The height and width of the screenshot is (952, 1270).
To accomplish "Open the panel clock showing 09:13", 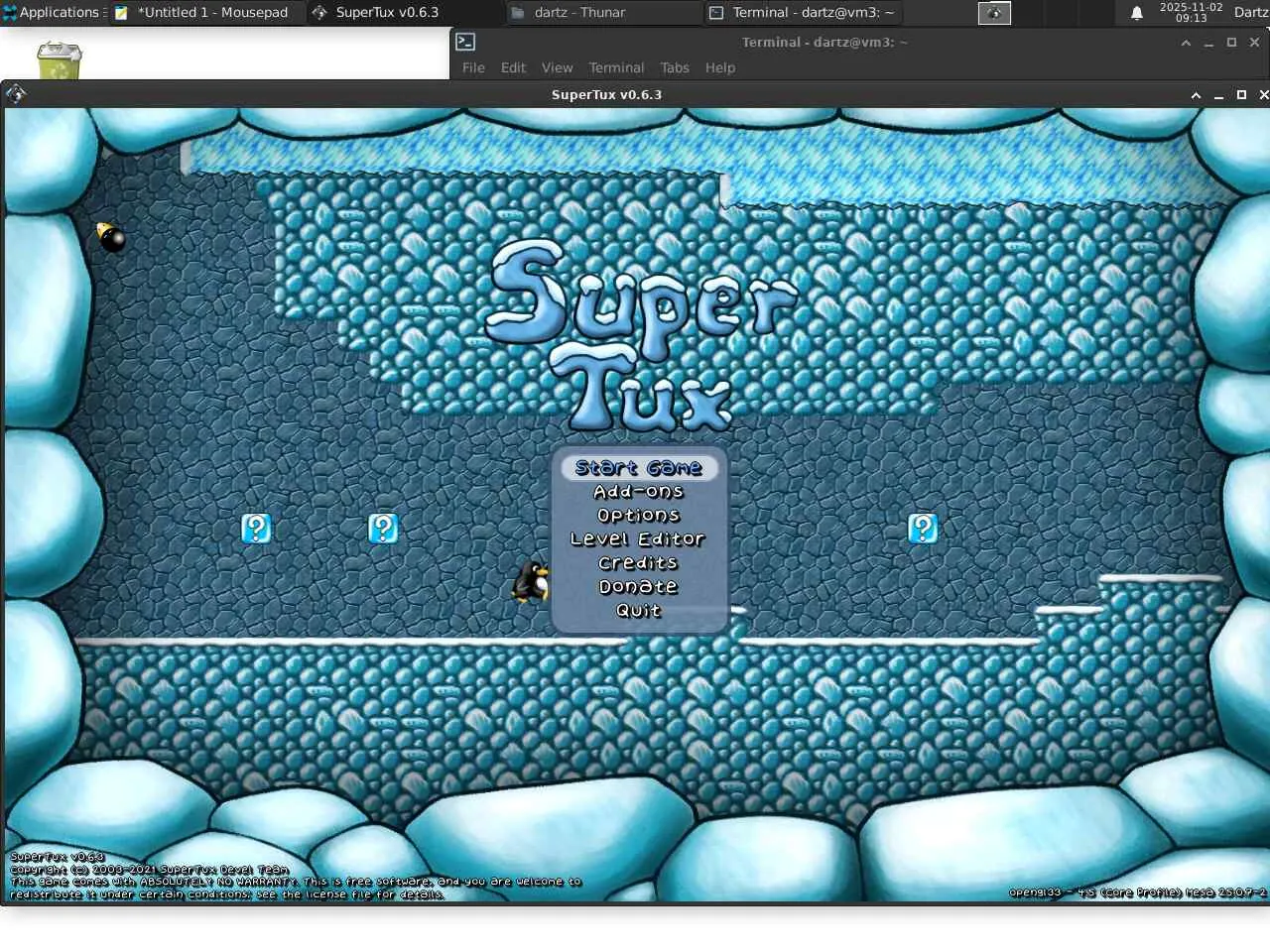I will pyautogui.click(x=1192, y=13).
